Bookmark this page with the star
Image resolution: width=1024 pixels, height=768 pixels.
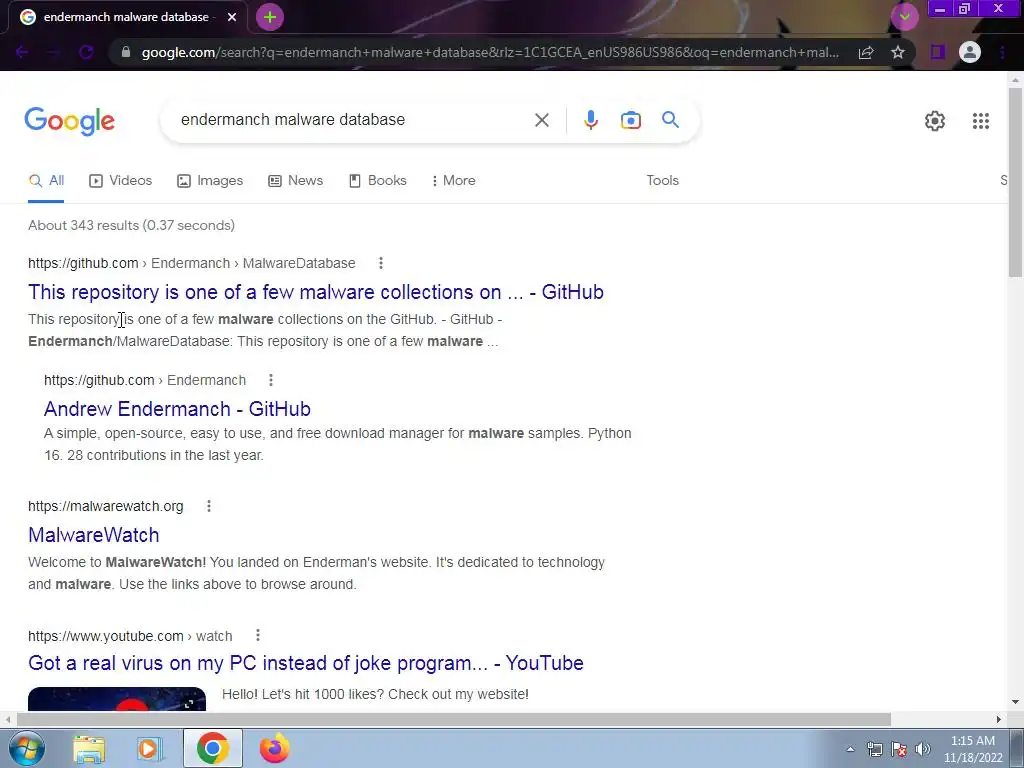tap(898, 52)
